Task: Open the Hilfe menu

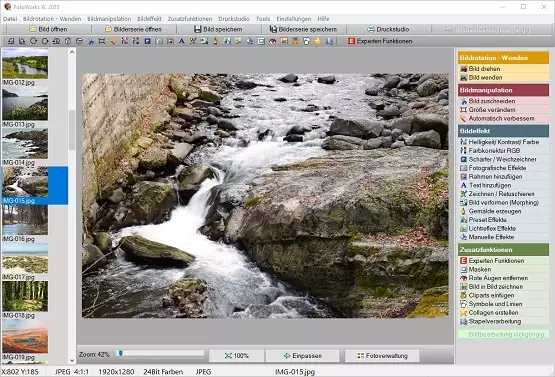Action: click(323, 19)
